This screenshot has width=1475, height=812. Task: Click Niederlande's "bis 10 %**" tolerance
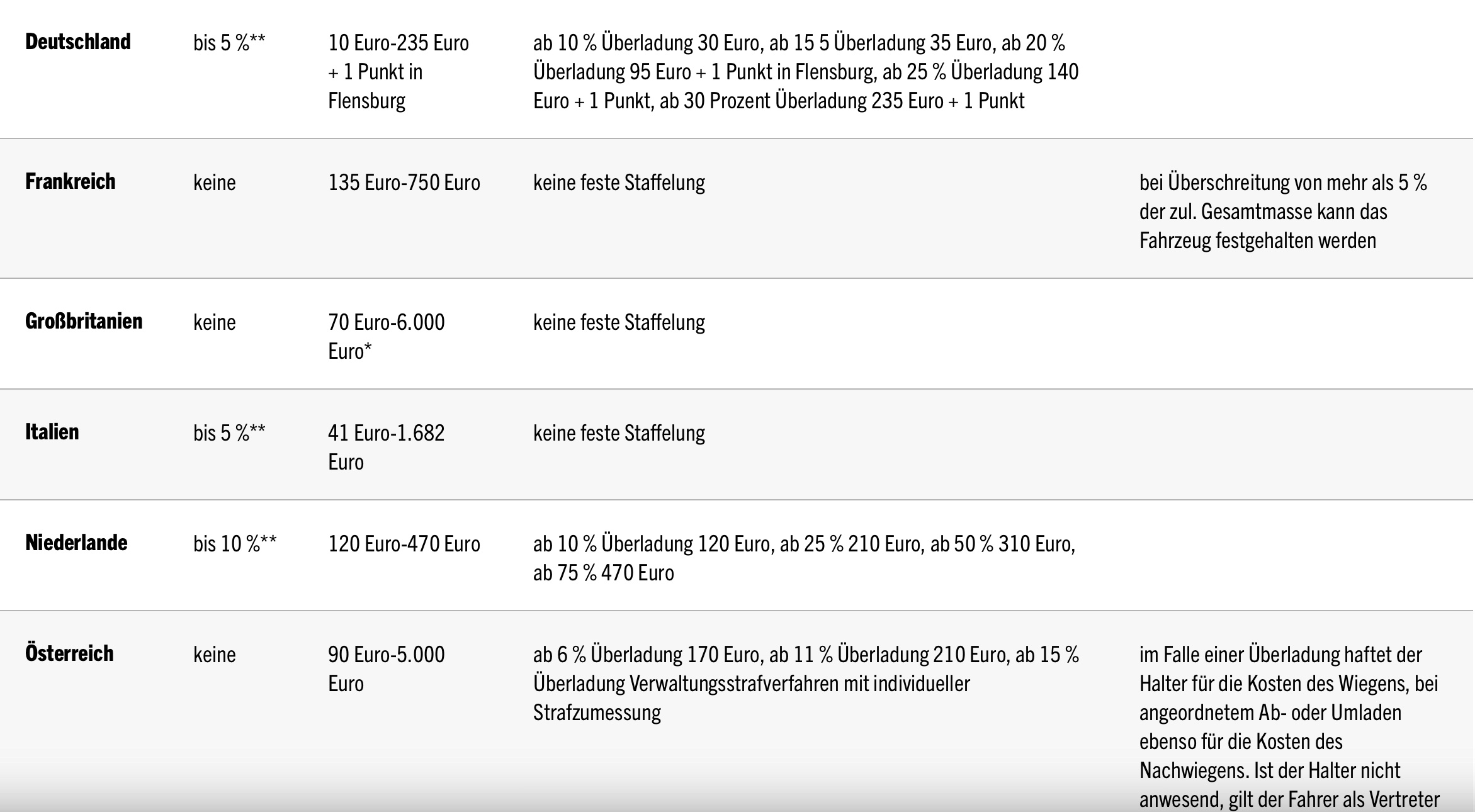[235, 544]
